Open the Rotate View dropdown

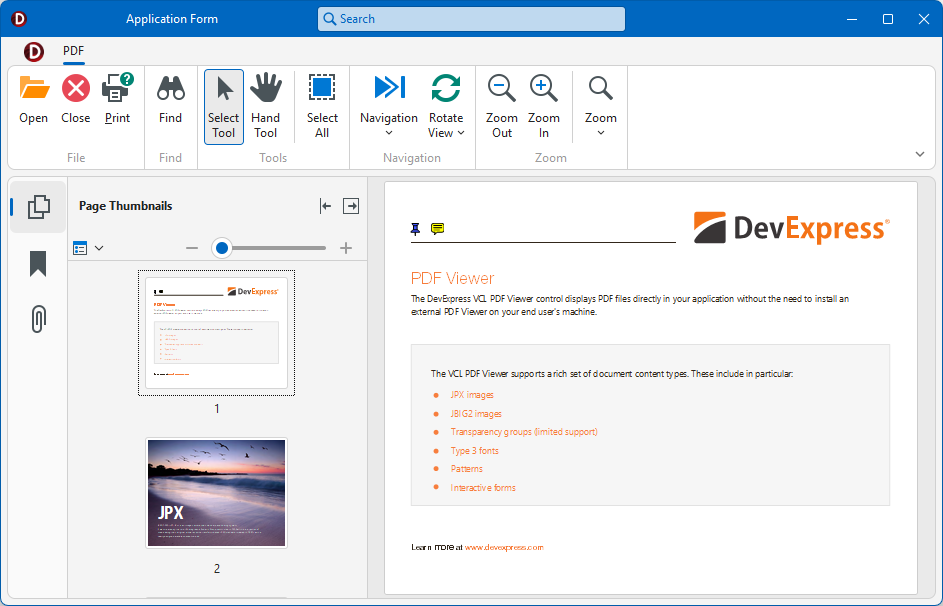click(446, 107)
